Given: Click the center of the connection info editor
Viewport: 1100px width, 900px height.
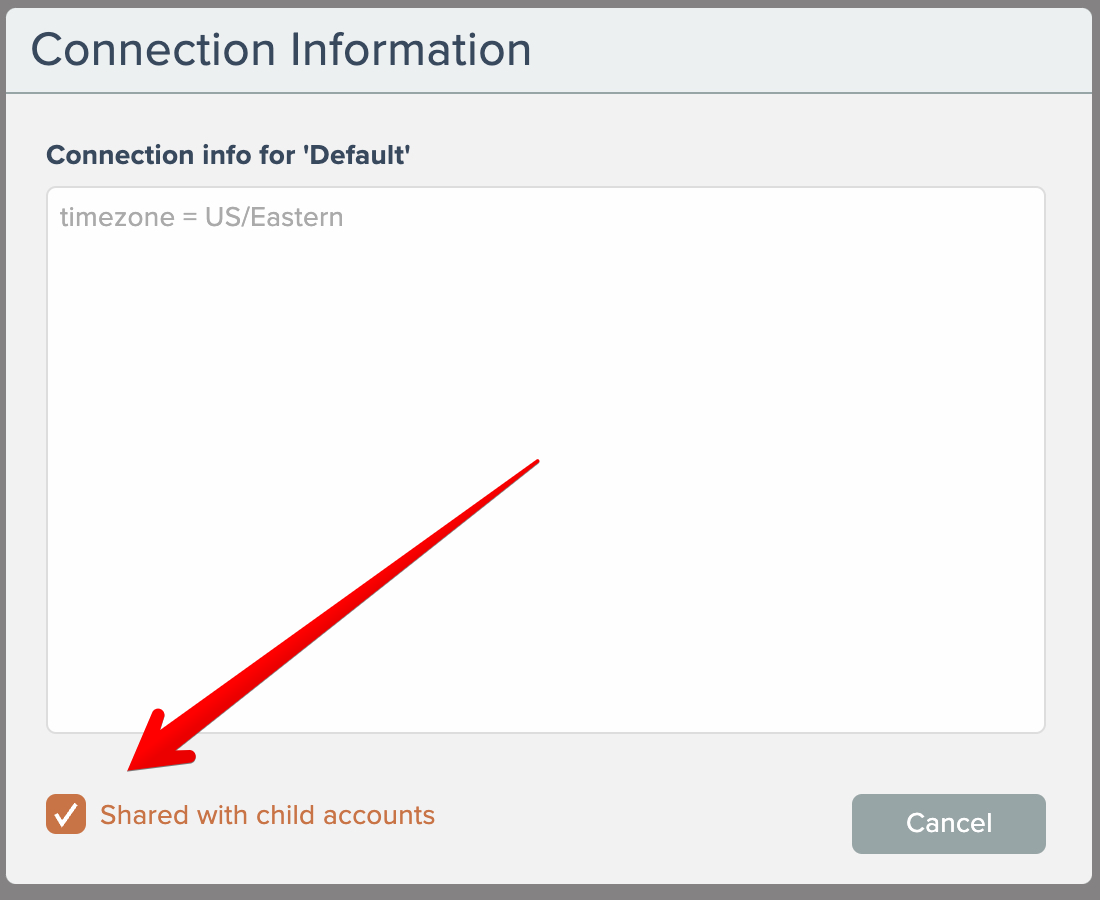Looking at the screenshot, I should click(545, 460).
